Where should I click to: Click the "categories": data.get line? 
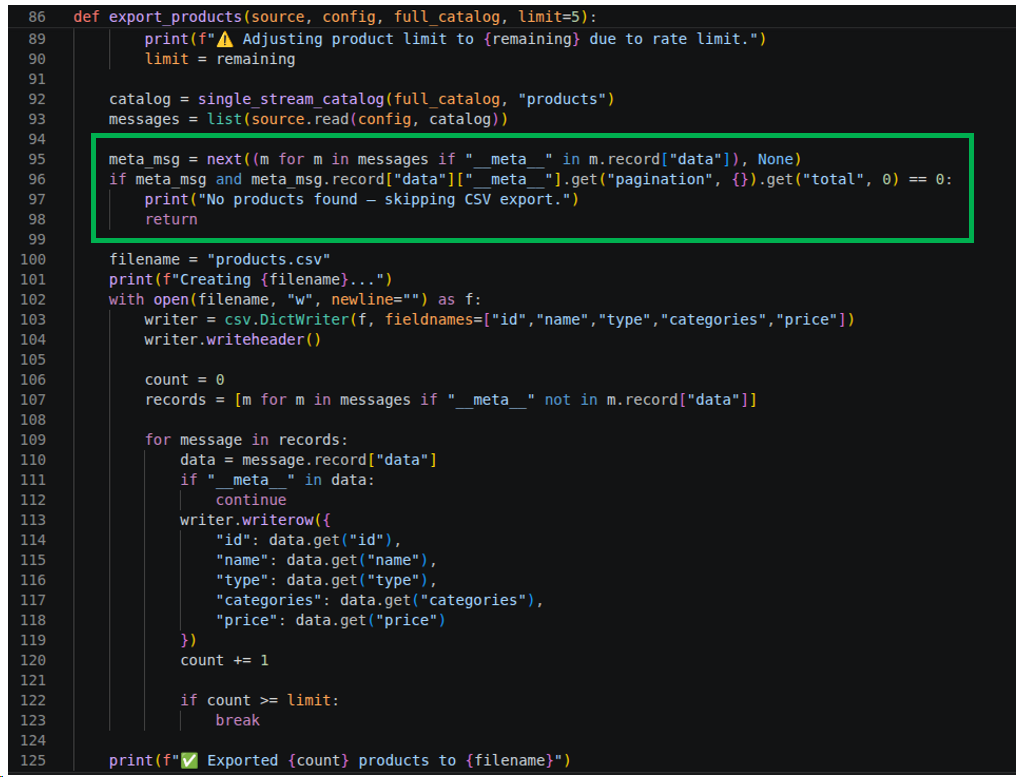pyautogui.click(x=379, y=601)
